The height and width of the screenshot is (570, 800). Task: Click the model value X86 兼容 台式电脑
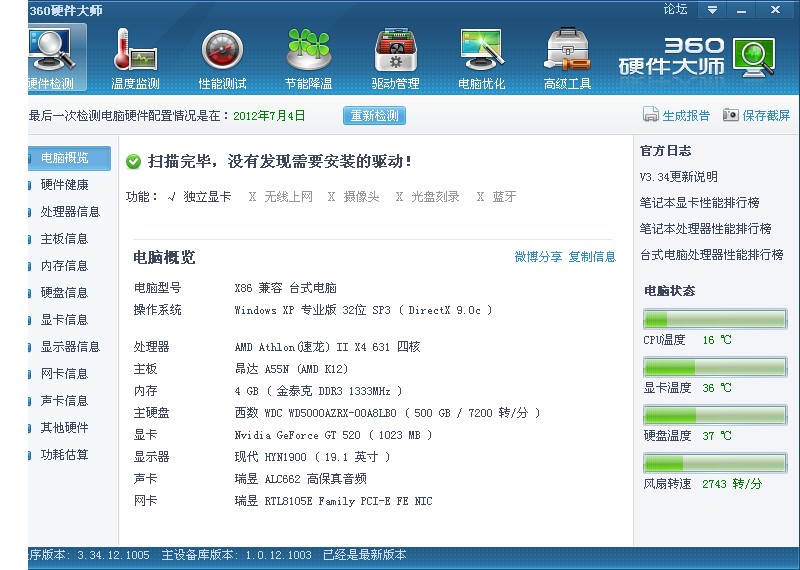pyautogui.click(x=285, y=288)
